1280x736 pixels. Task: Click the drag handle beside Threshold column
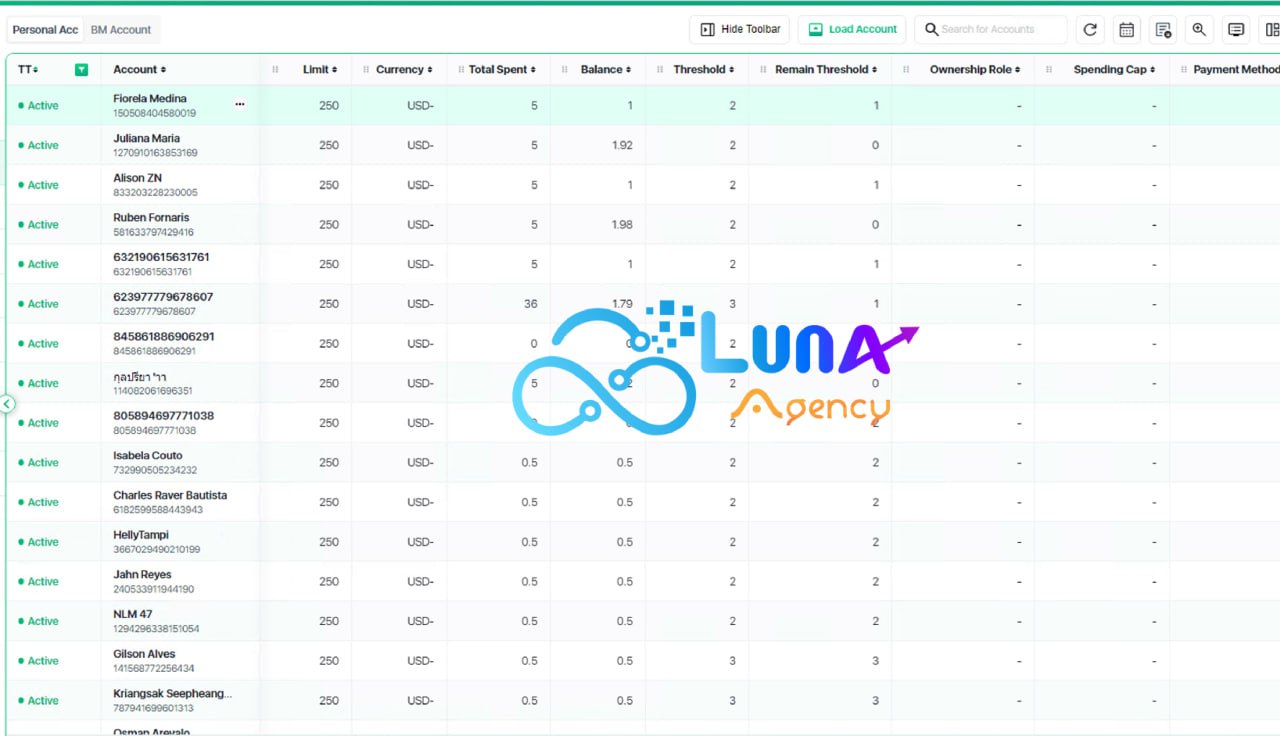click(660, 70)
